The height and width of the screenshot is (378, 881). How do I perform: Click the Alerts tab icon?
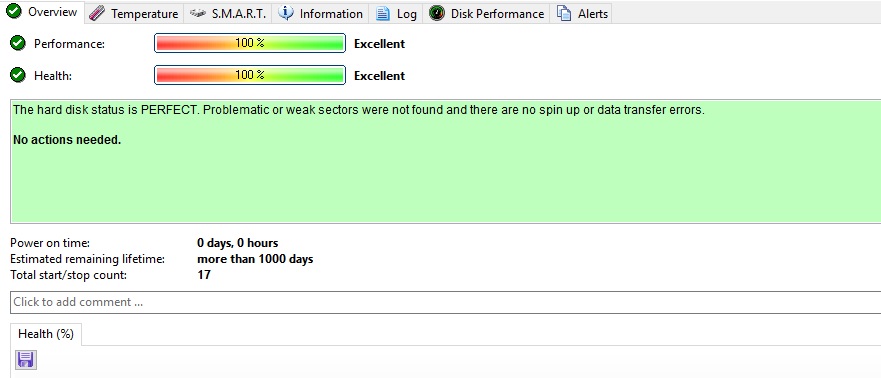(x=564, y=13)
